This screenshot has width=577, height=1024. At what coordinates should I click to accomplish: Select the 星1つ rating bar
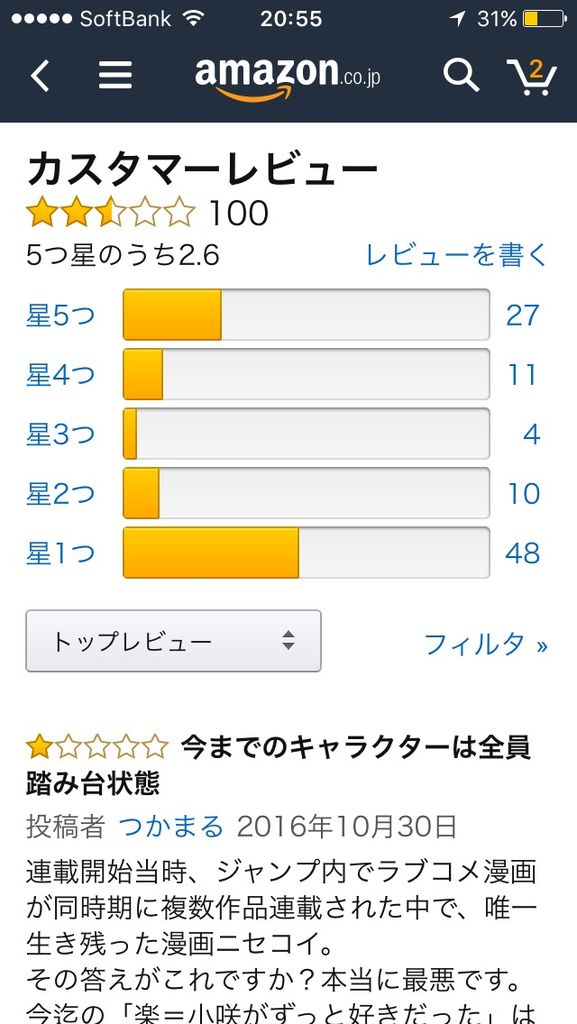(306, 552)
